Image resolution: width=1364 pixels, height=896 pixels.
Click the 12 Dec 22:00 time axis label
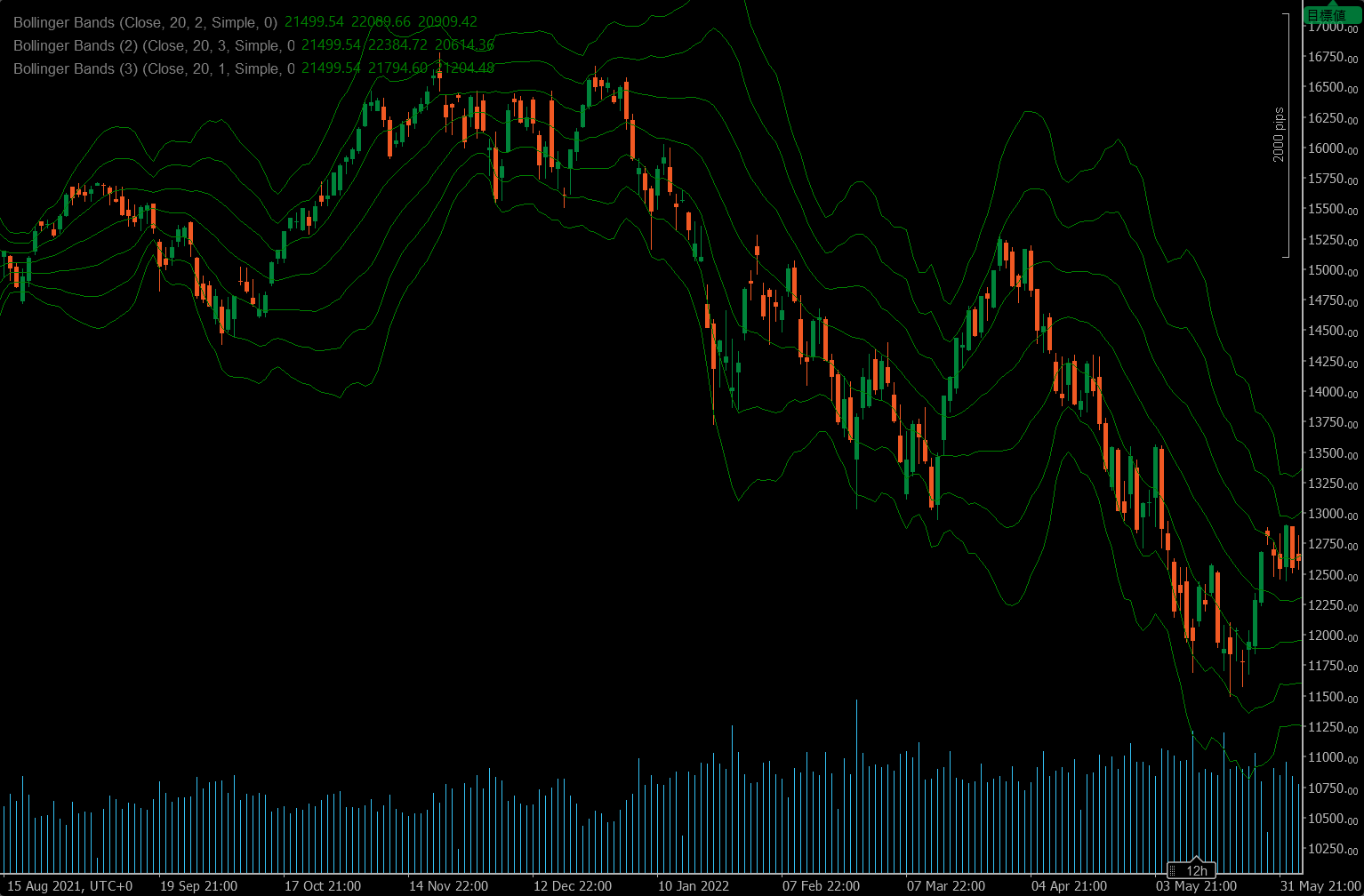(573, 886)
